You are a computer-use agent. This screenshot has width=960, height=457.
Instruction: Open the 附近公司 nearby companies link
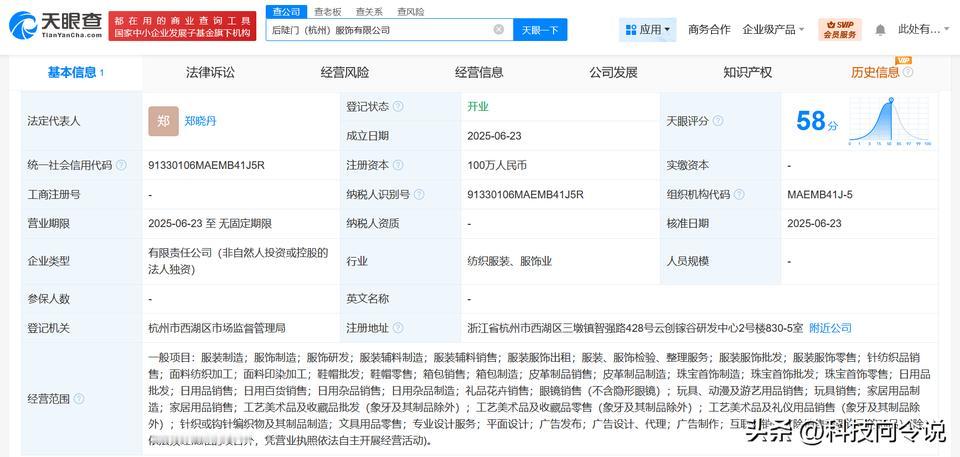[830, 328]
